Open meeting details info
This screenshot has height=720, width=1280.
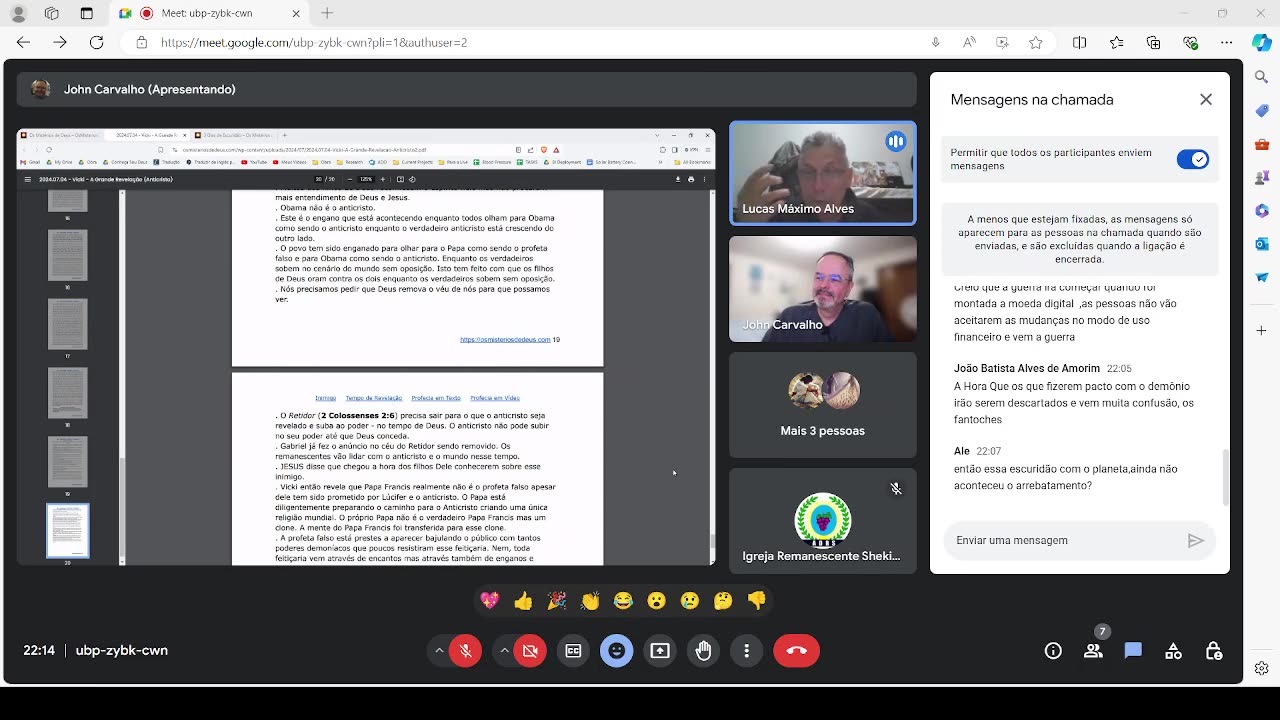[x=1053, y=651]
